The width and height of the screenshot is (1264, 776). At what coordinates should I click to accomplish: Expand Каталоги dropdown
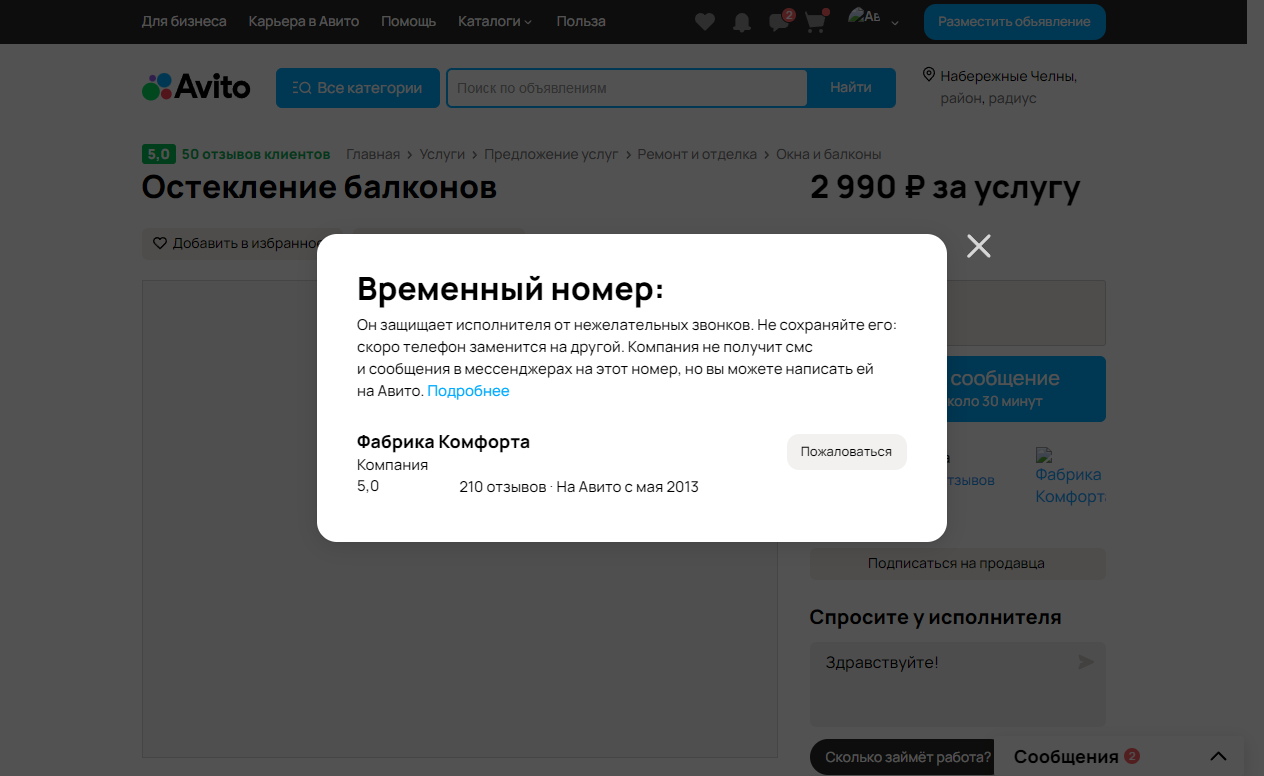(495, 21)
